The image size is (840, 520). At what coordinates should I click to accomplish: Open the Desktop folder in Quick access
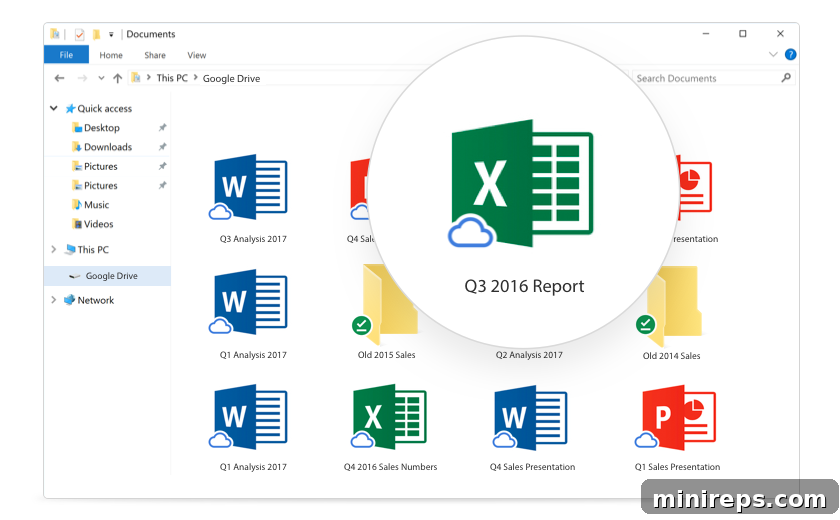pyautogui.click(x=95, y=127)
